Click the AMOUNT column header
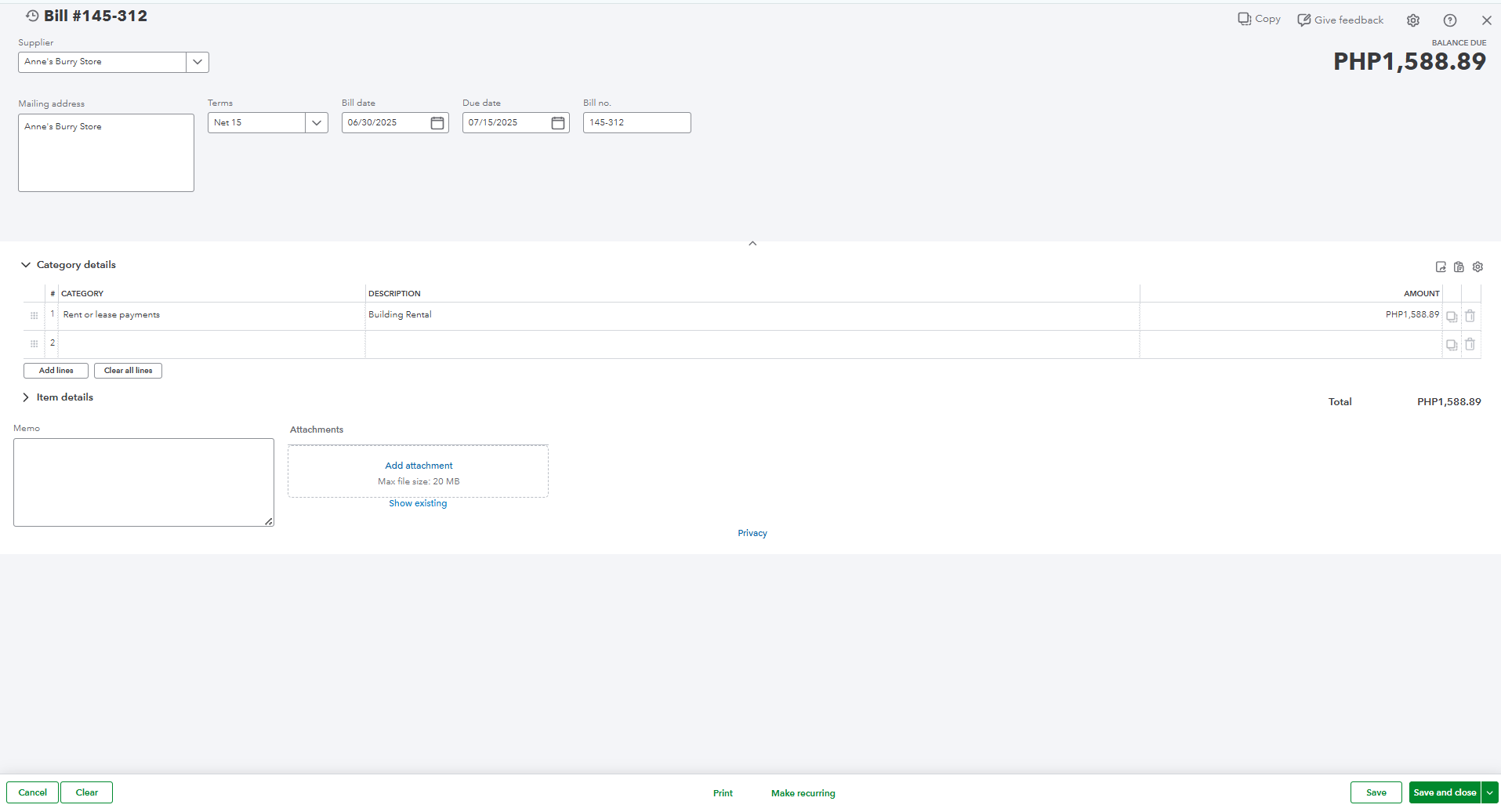 point(1421,294)
